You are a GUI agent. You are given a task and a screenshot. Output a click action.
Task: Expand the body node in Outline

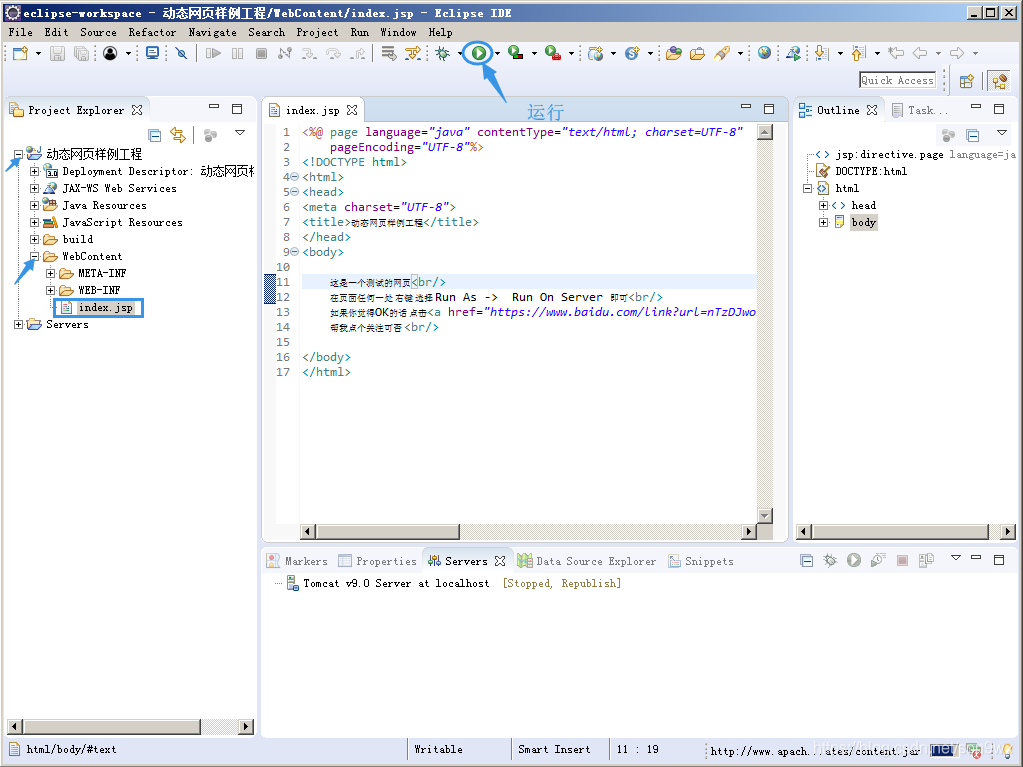(x=823, y=222)
